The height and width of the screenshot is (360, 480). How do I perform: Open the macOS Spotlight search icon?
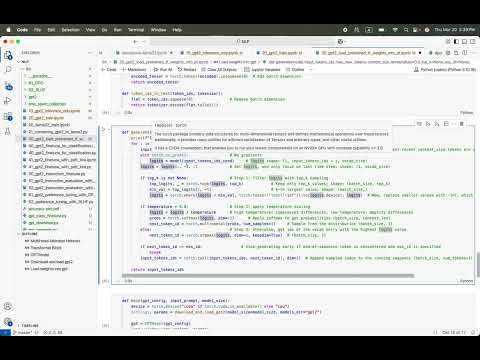tap(406, 30)
